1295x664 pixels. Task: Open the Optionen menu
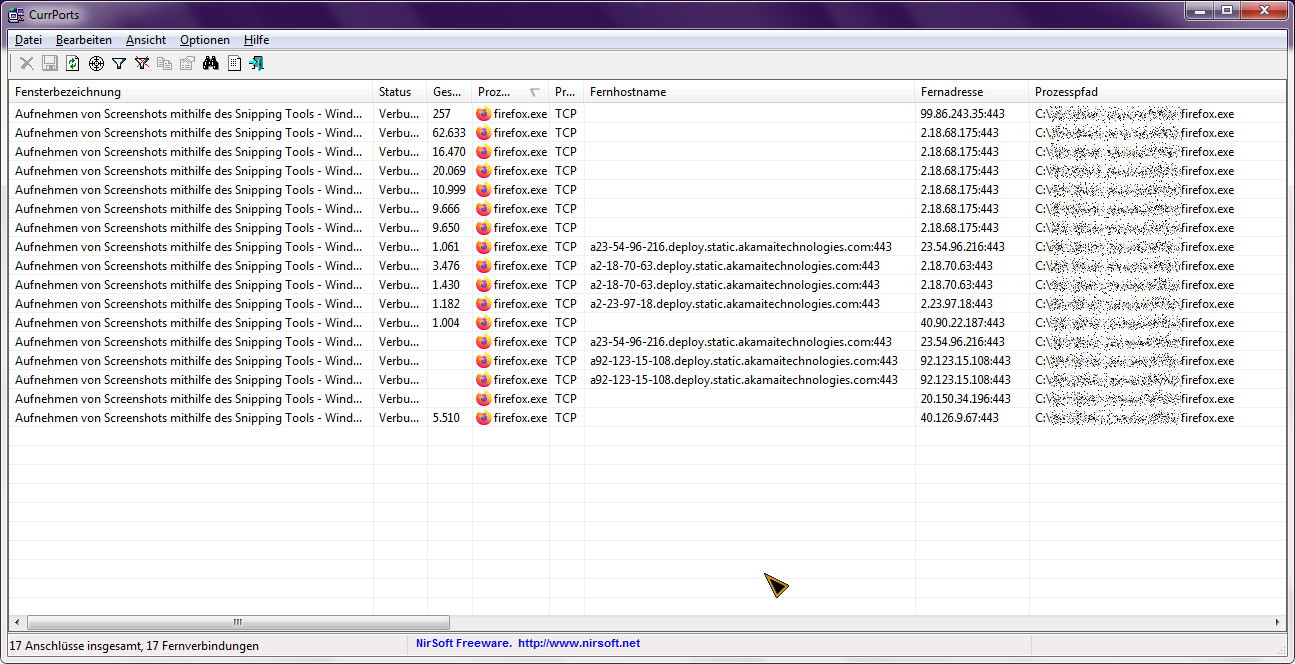click(x=205, y=40)
